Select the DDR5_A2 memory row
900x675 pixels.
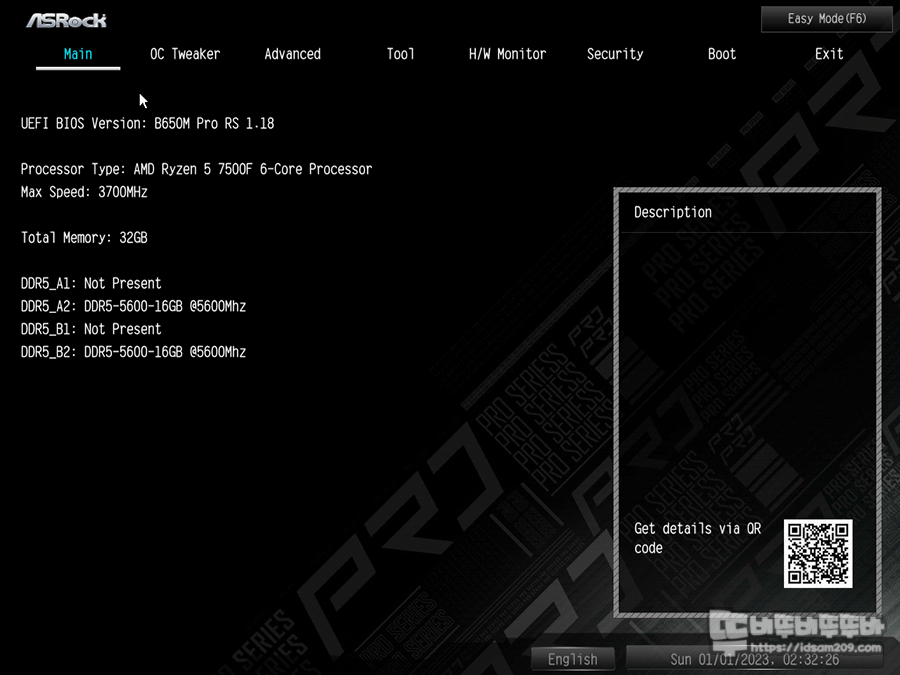point(133,307)
